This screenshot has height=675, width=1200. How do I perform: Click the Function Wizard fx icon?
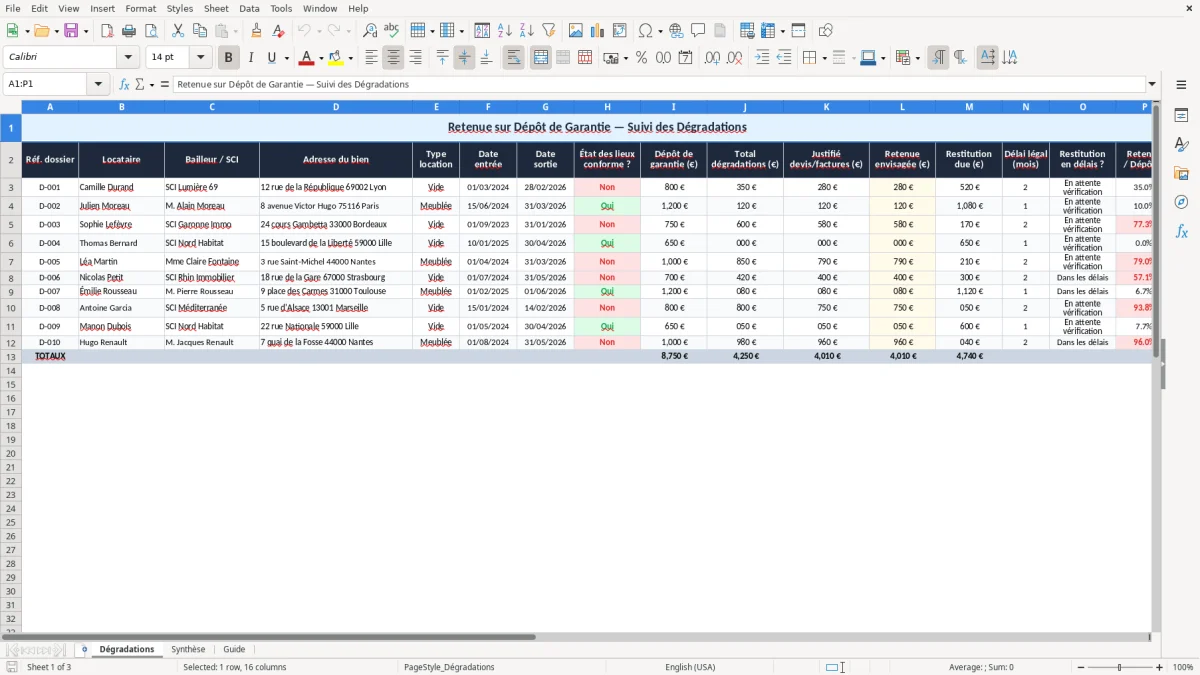[x=124, y=84]
